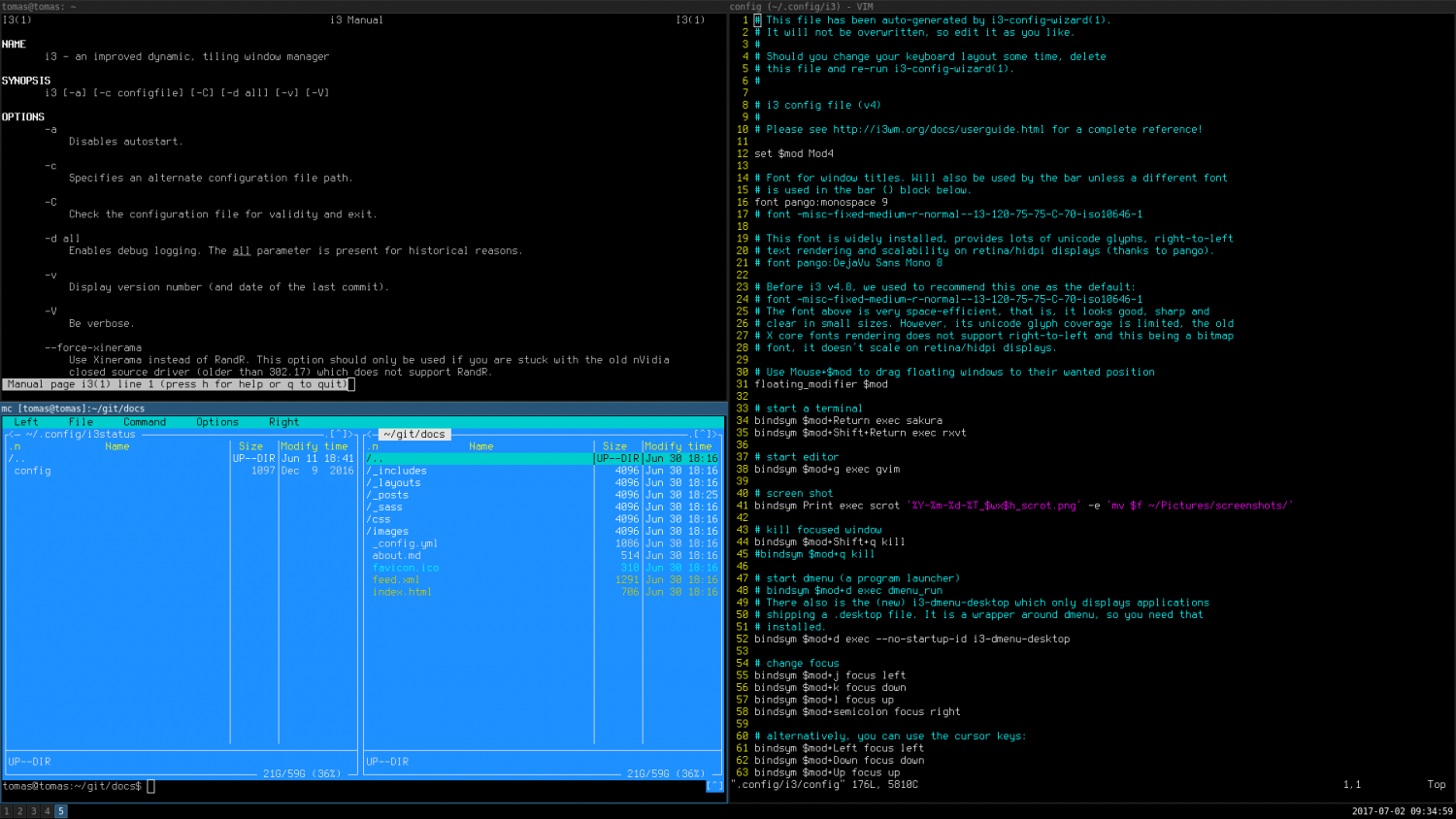Image resolution: width=1456 pixels, height=819 pixels.
Task: Switch to i3 workspace 1
Action: tap(6, 811)
